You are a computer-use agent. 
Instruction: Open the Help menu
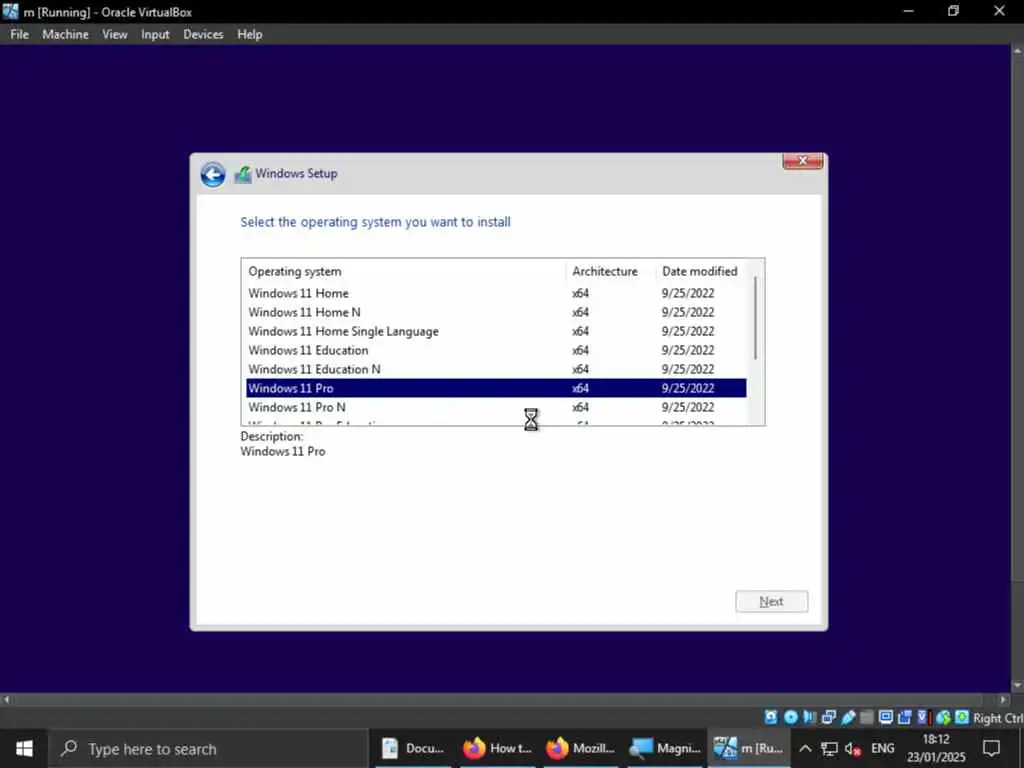click(x=249, y=35)
